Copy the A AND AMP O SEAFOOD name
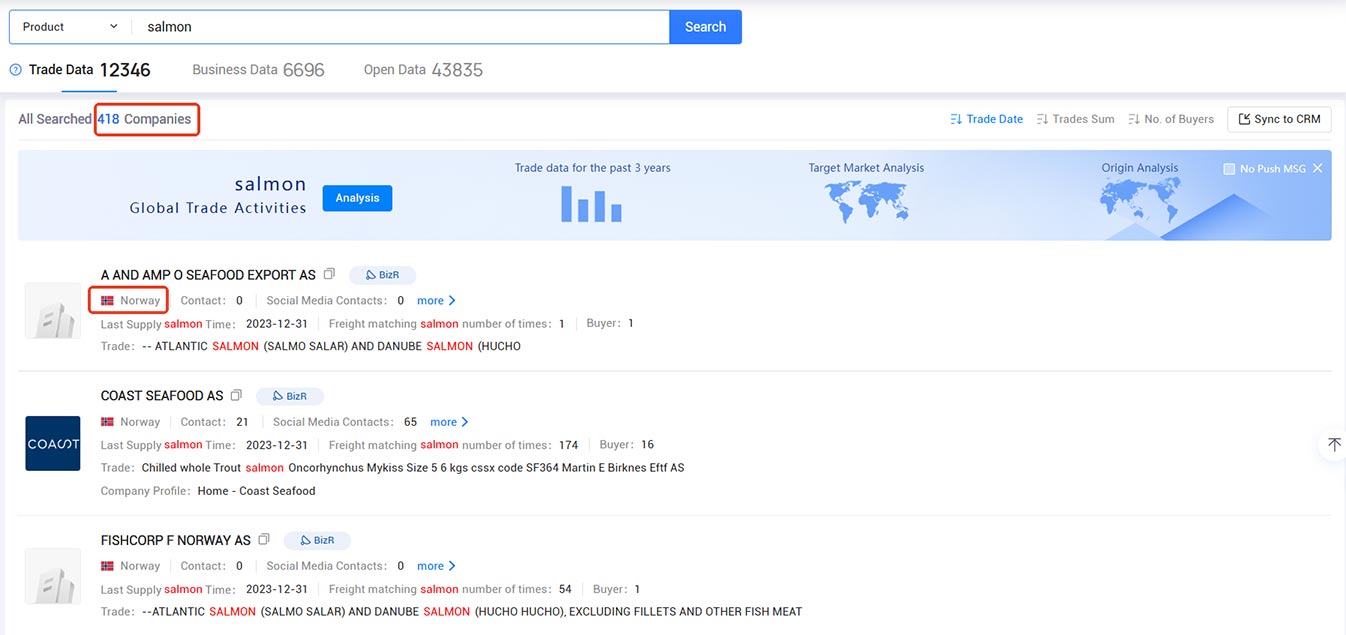This screenshot has width=1346, height=635. 329,274
